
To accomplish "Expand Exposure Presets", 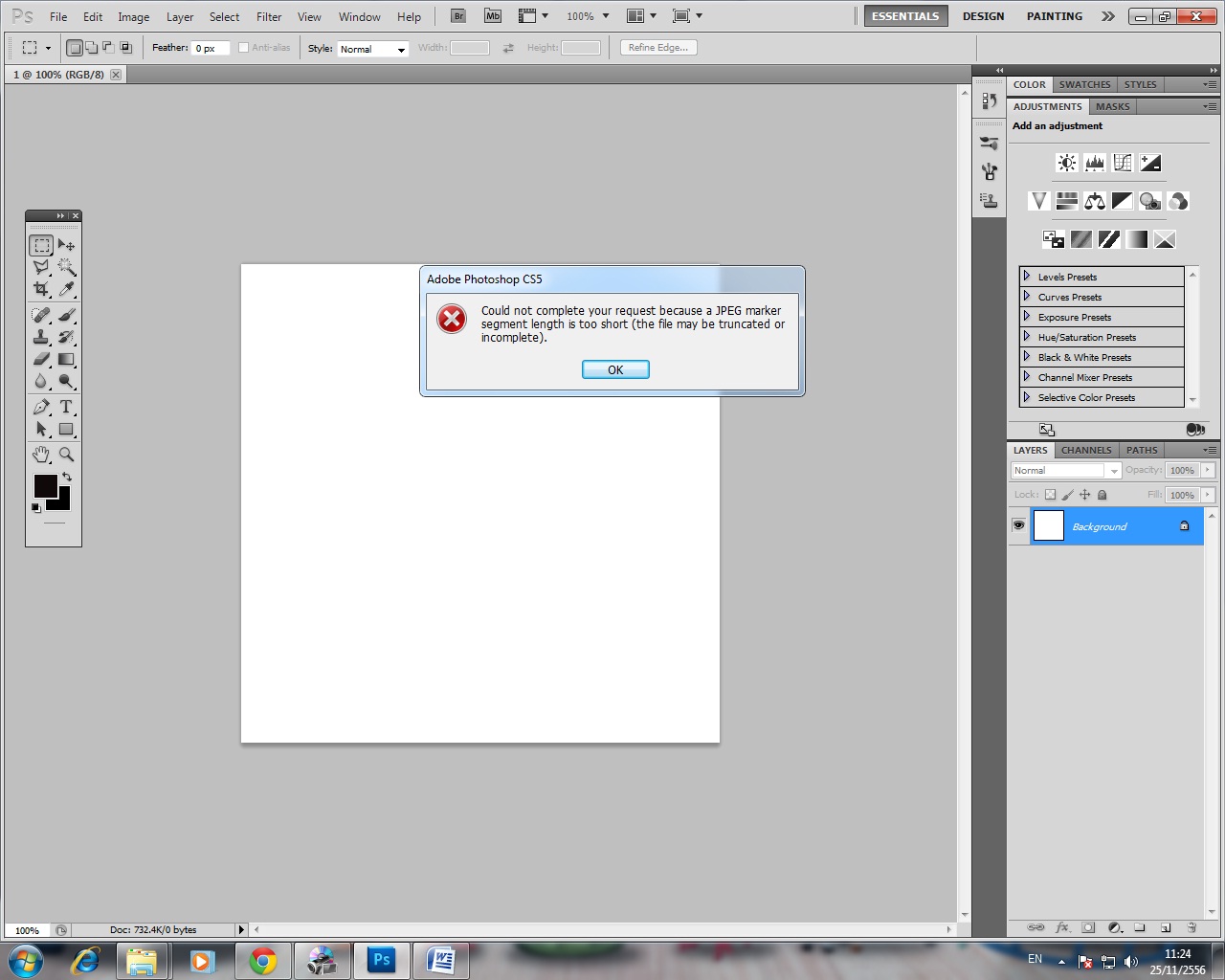I will [x=1027, y=317].
